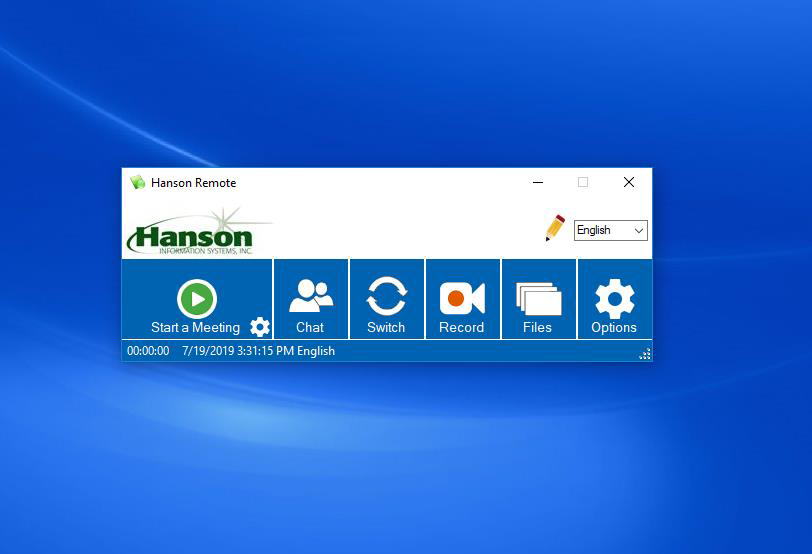Open meeting settings gear beside Start a Meeting
This screenshot has width=812, height=554.
pos(260,327)
